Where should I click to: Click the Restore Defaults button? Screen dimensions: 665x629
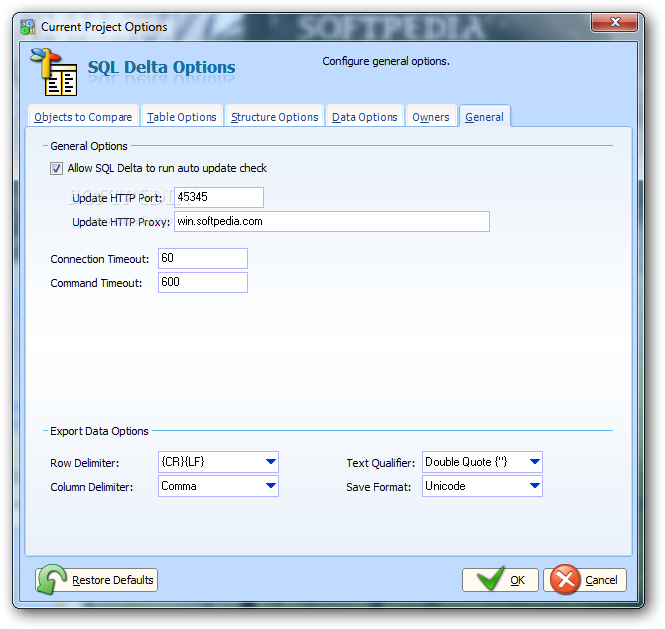[97, 580]
